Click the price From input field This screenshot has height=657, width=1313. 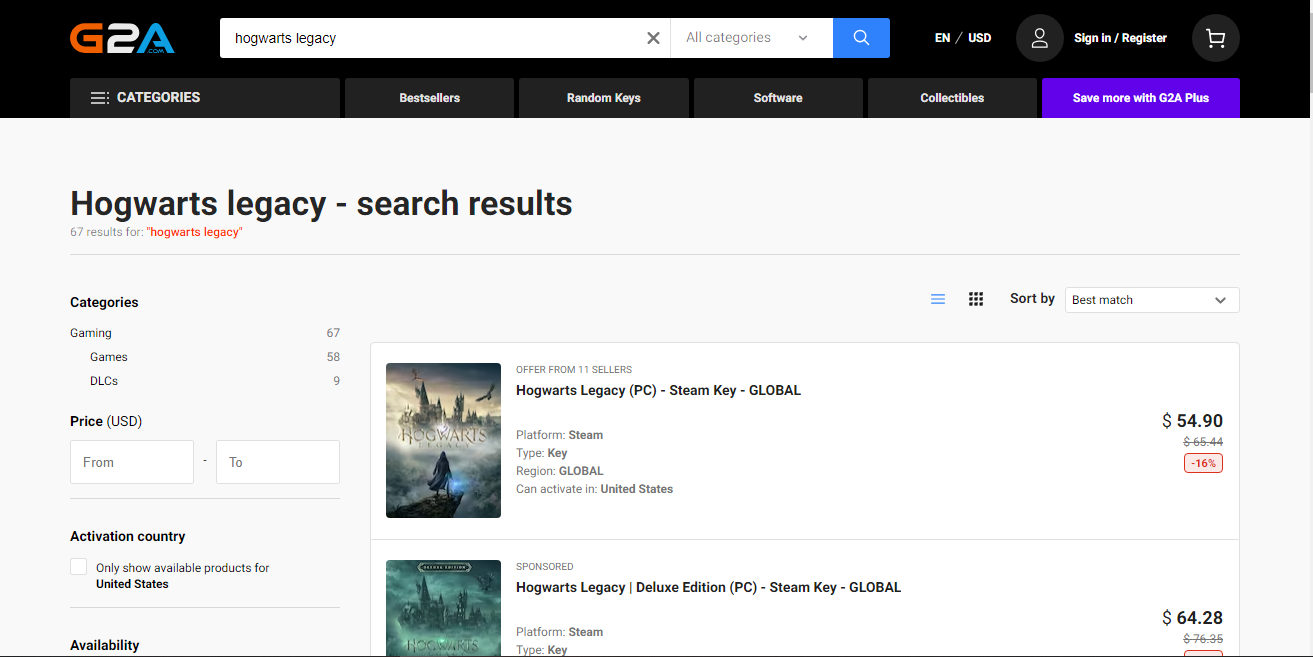[132, 462]
